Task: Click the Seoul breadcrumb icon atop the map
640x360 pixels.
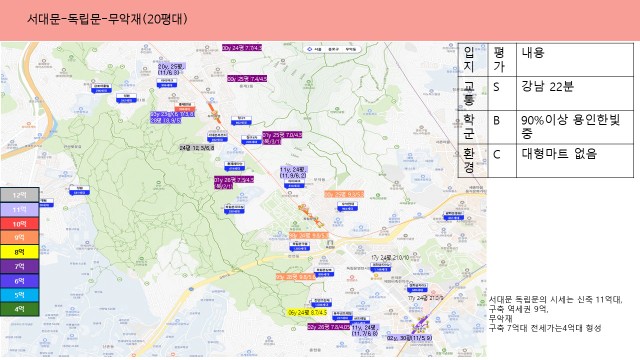Action: tap(309, 49)
